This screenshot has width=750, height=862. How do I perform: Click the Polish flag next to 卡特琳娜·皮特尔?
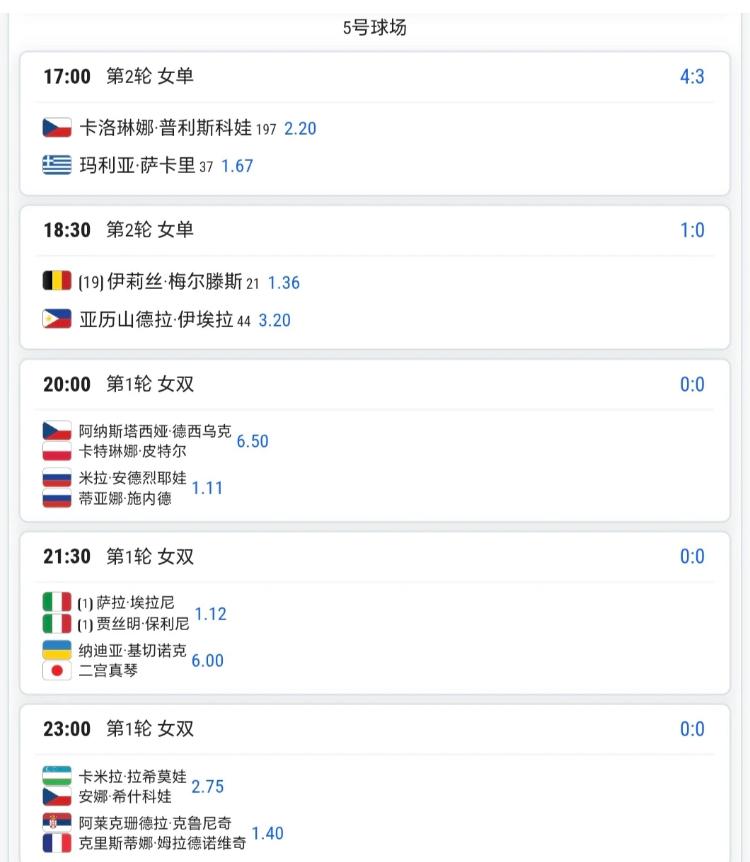coord(57,451)
